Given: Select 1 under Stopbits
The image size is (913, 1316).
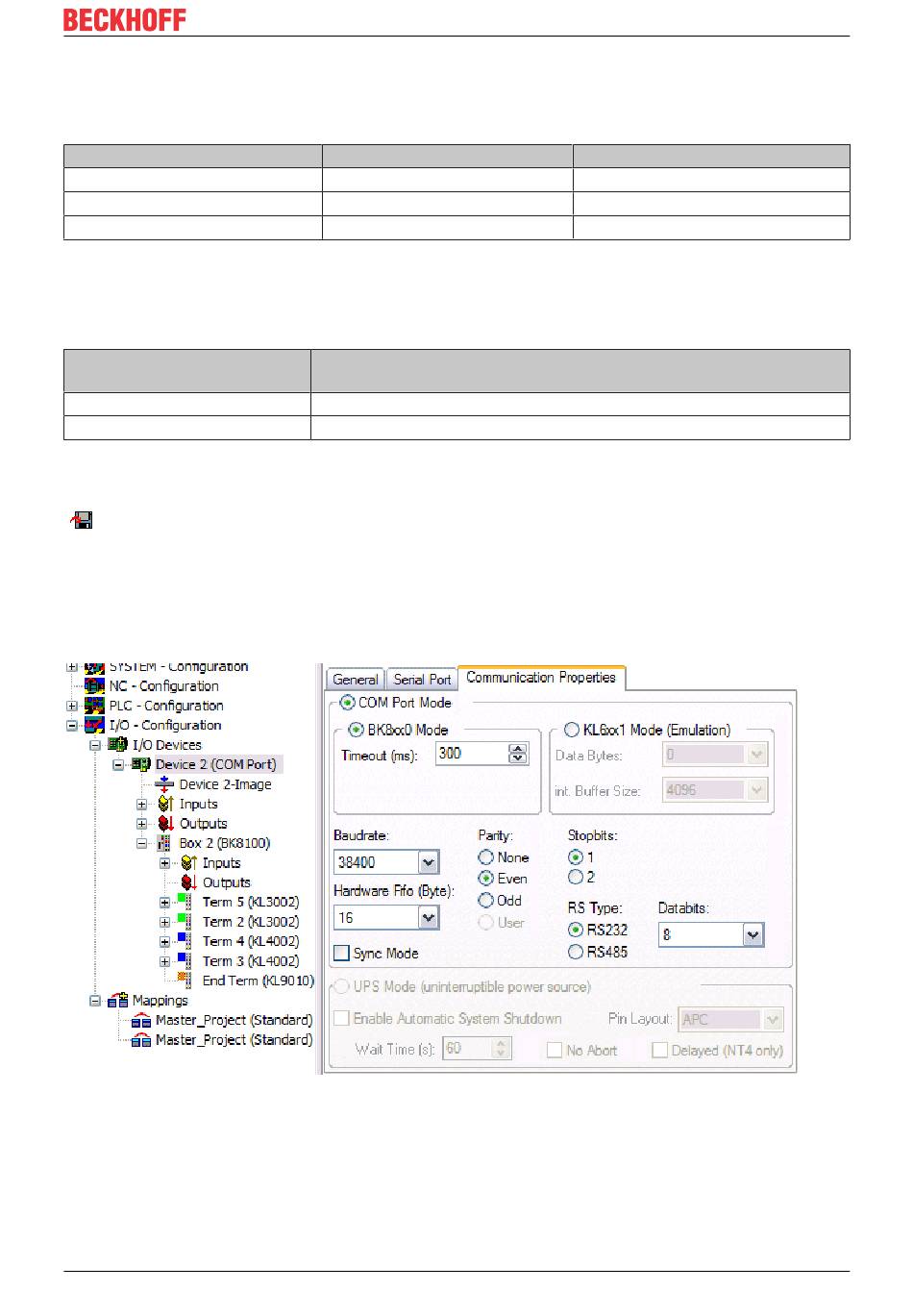Looking at the screenshot, I should coord(576,857).
